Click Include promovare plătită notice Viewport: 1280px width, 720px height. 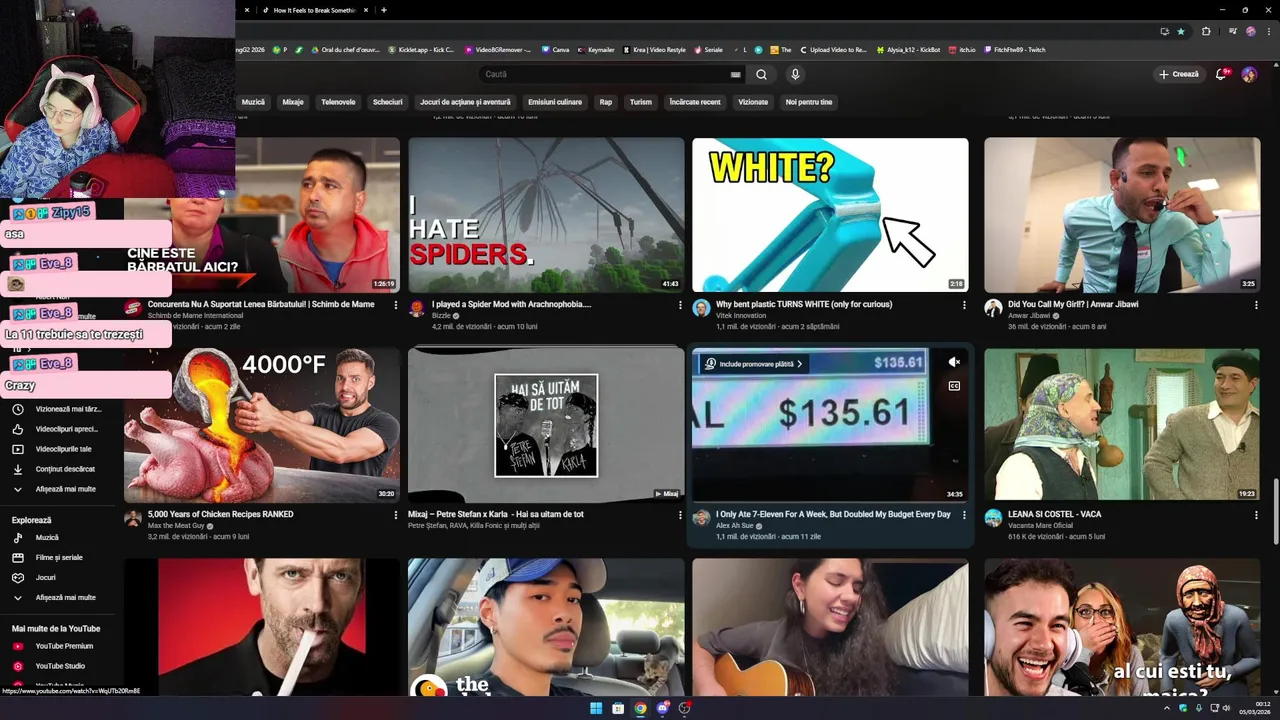coord(753,364)
